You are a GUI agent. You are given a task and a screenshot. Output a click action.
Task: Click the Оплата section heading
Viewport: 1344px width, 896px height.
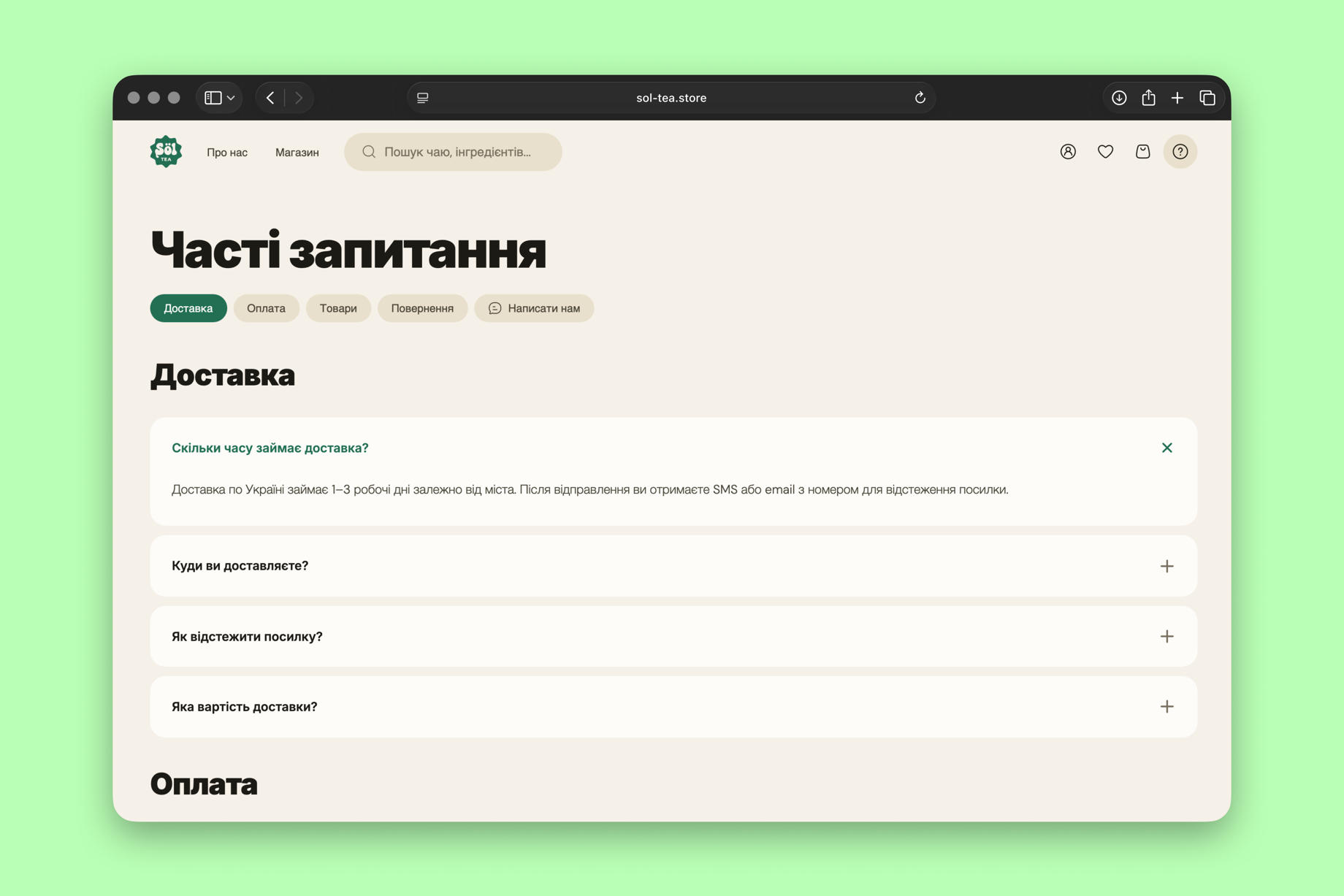[204, 784]
